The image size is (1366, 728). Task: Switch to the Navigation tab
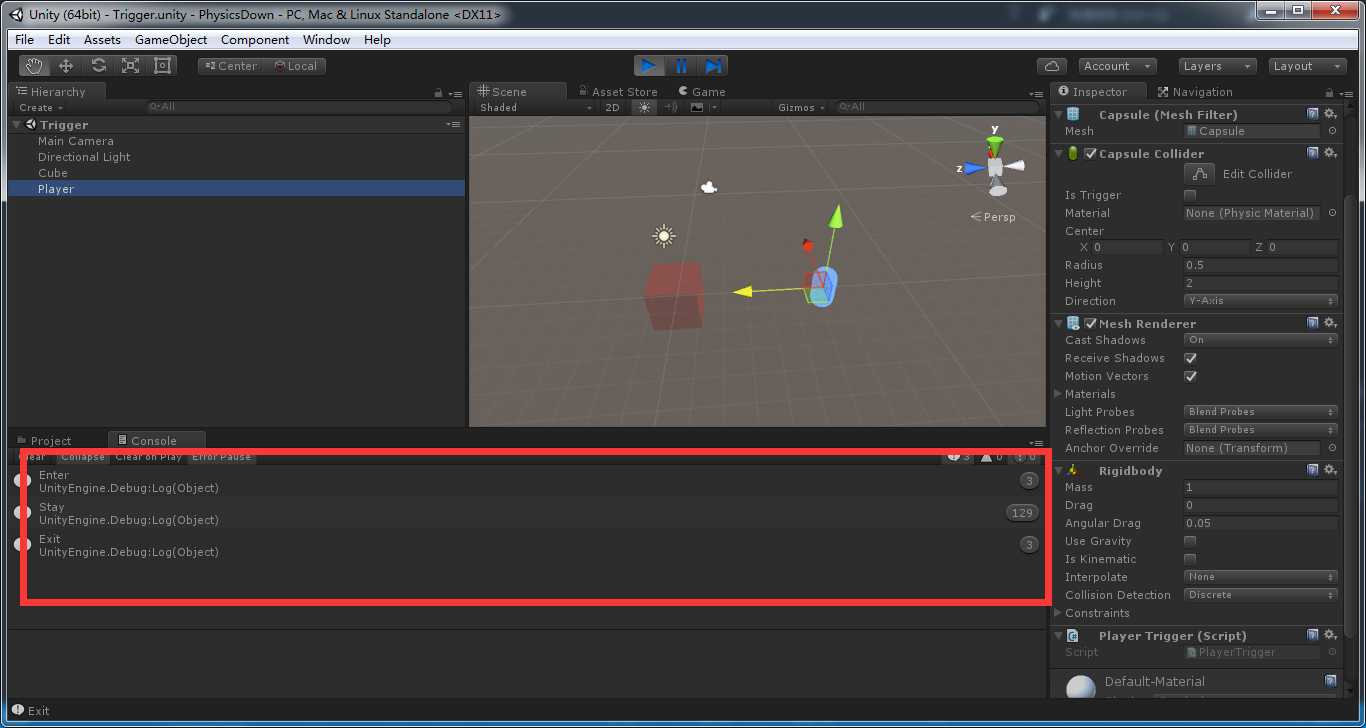[1195, 92]
